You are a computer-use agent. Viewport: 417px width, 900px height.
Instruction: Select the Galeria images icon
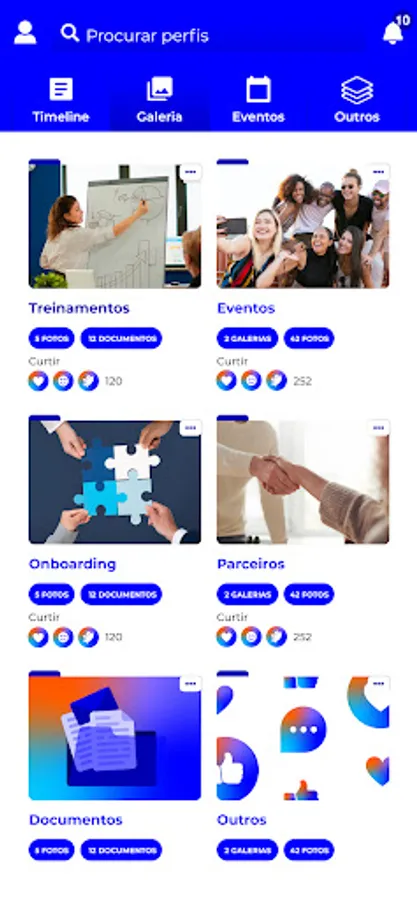159,89
